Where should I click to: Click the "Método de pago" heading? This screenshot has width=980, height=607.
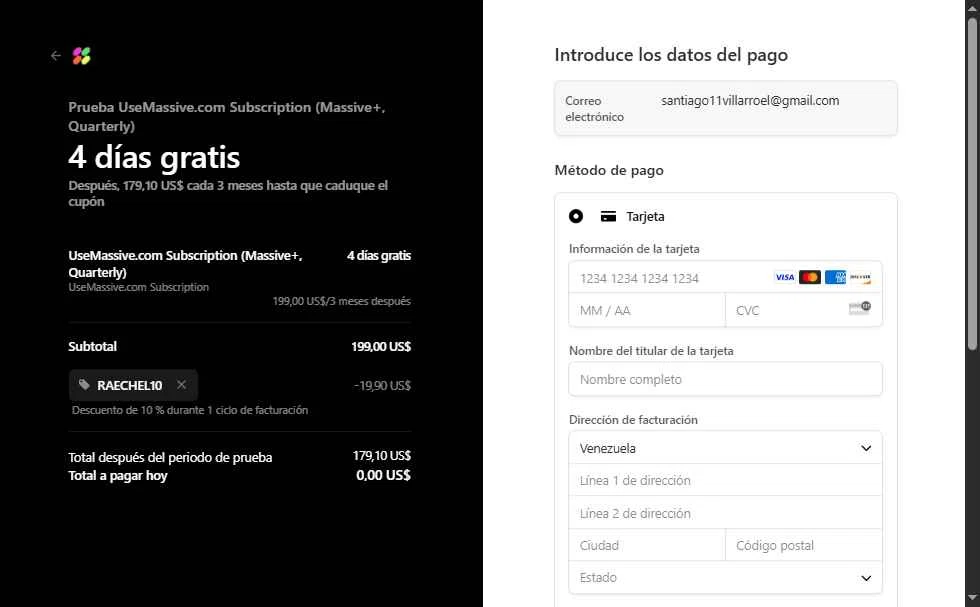pos(609,170)
